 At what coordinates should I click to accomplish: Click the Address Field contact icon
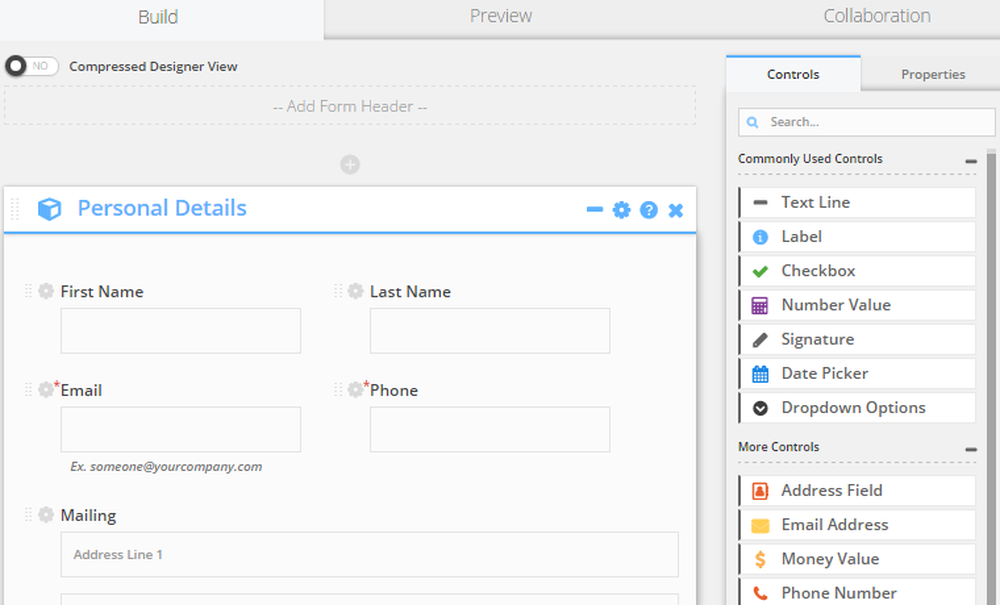[760, 491]
